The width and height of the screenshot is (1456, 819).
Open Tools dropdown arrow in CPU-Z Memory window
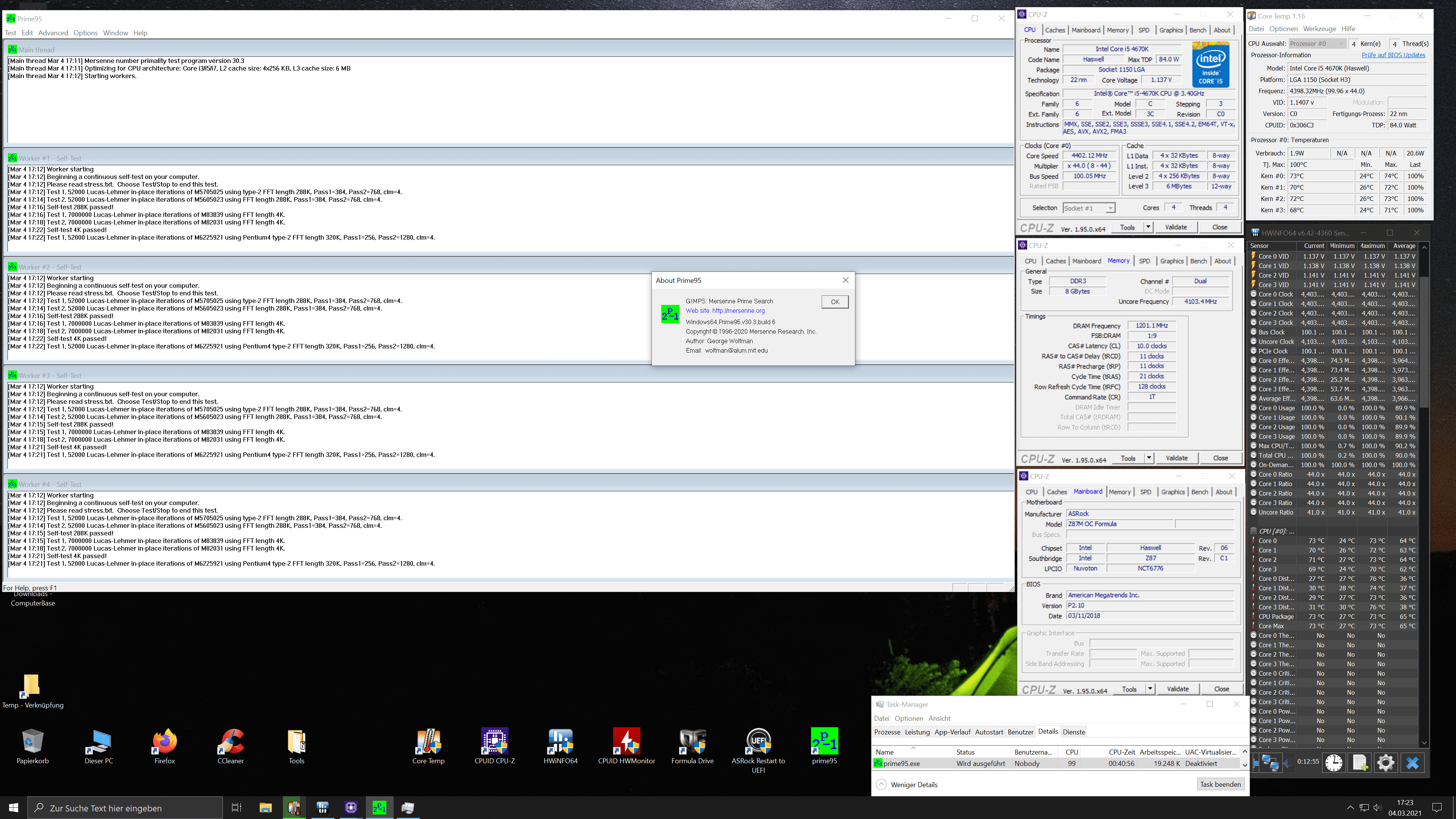pyautogui.click(x=1149, y=458)
